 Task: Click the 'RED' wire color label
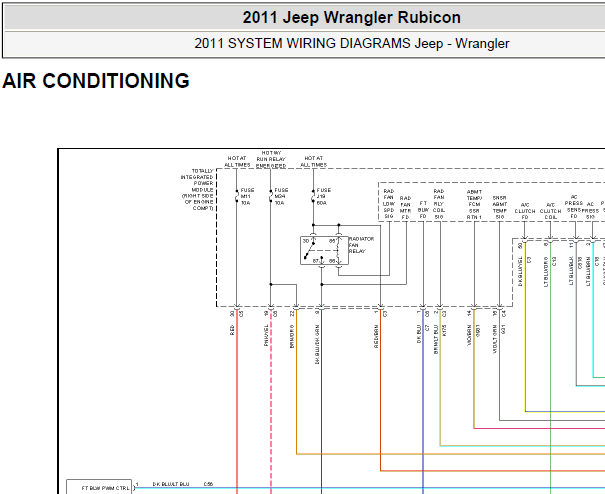(x=232, y=330)
